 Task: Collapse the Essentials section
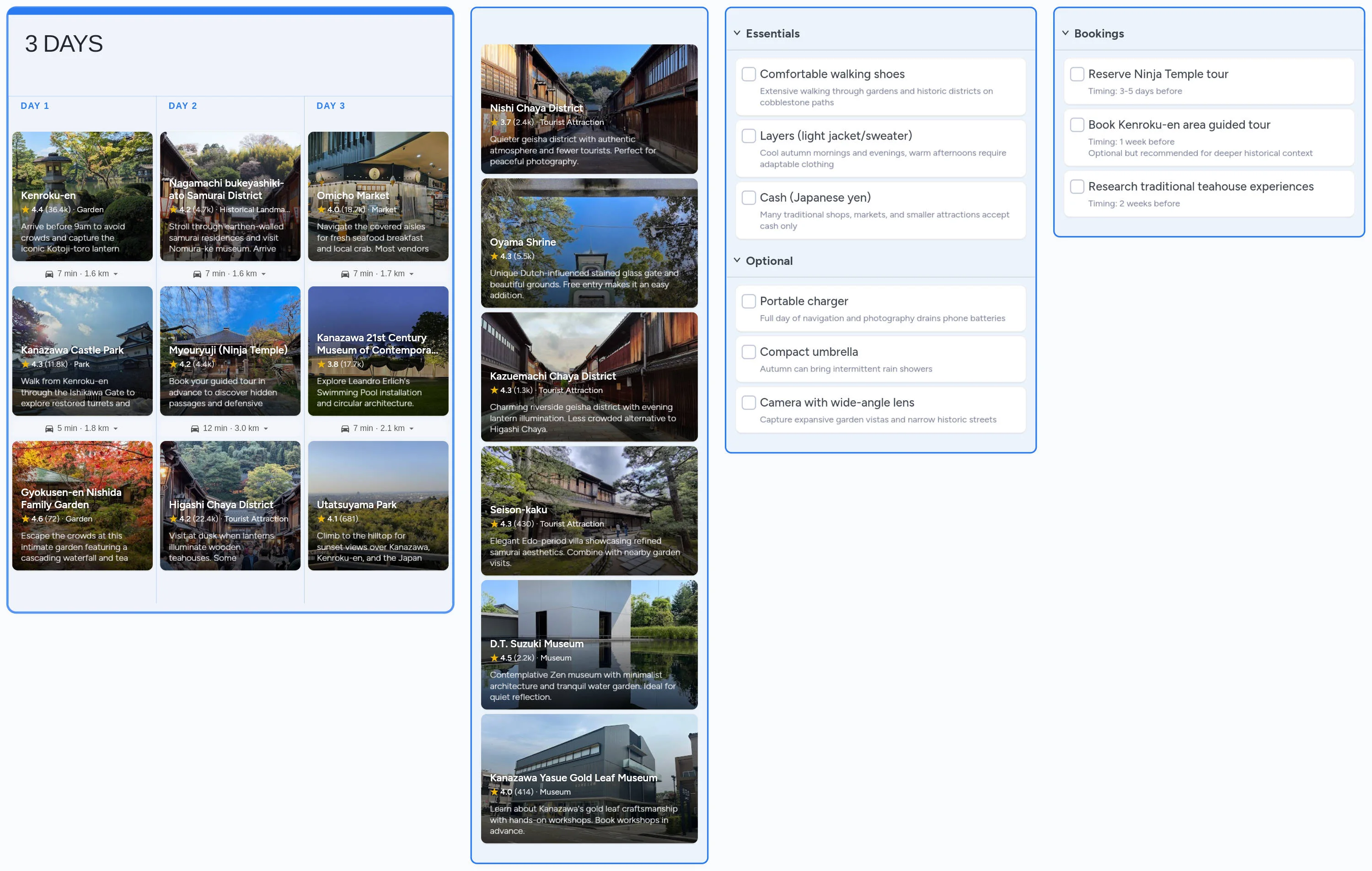tap(737, 33)
